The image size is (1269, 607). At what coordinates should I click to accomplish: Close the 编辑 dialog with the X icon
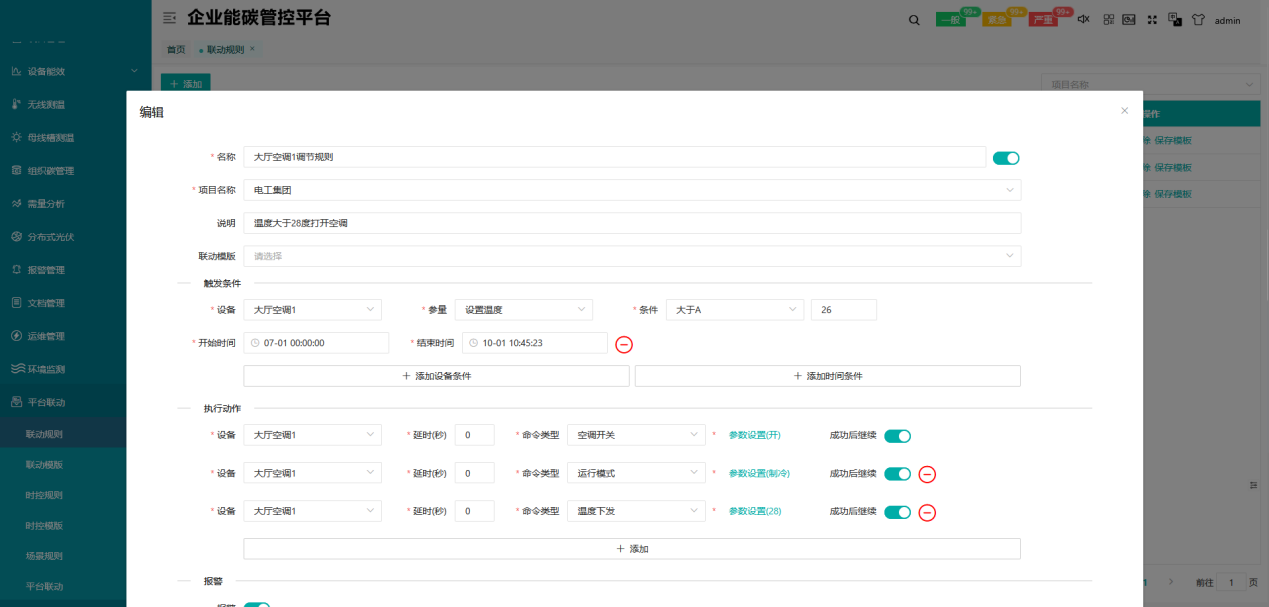tap(1124, 111)
